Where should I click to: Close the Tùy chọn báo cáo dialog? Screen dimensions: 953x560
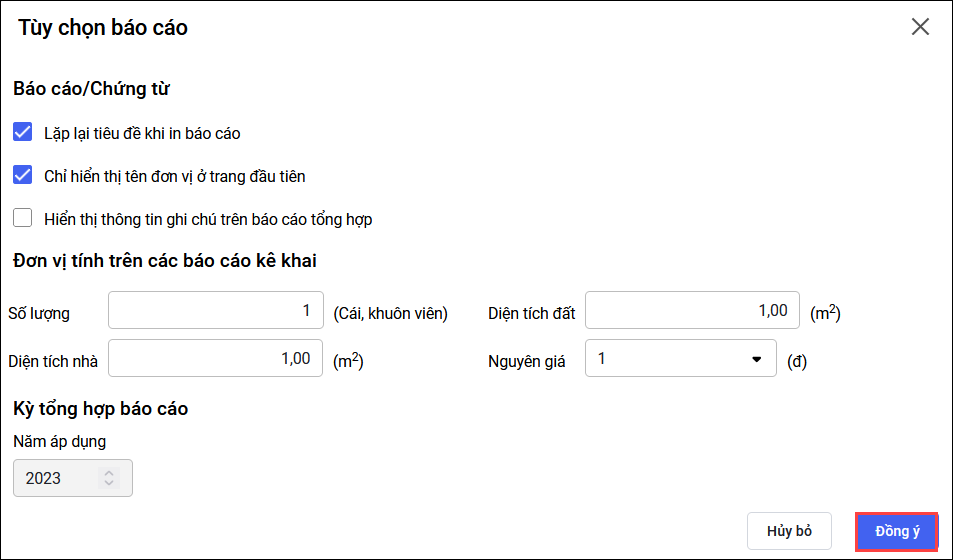(x=920, y=27)
